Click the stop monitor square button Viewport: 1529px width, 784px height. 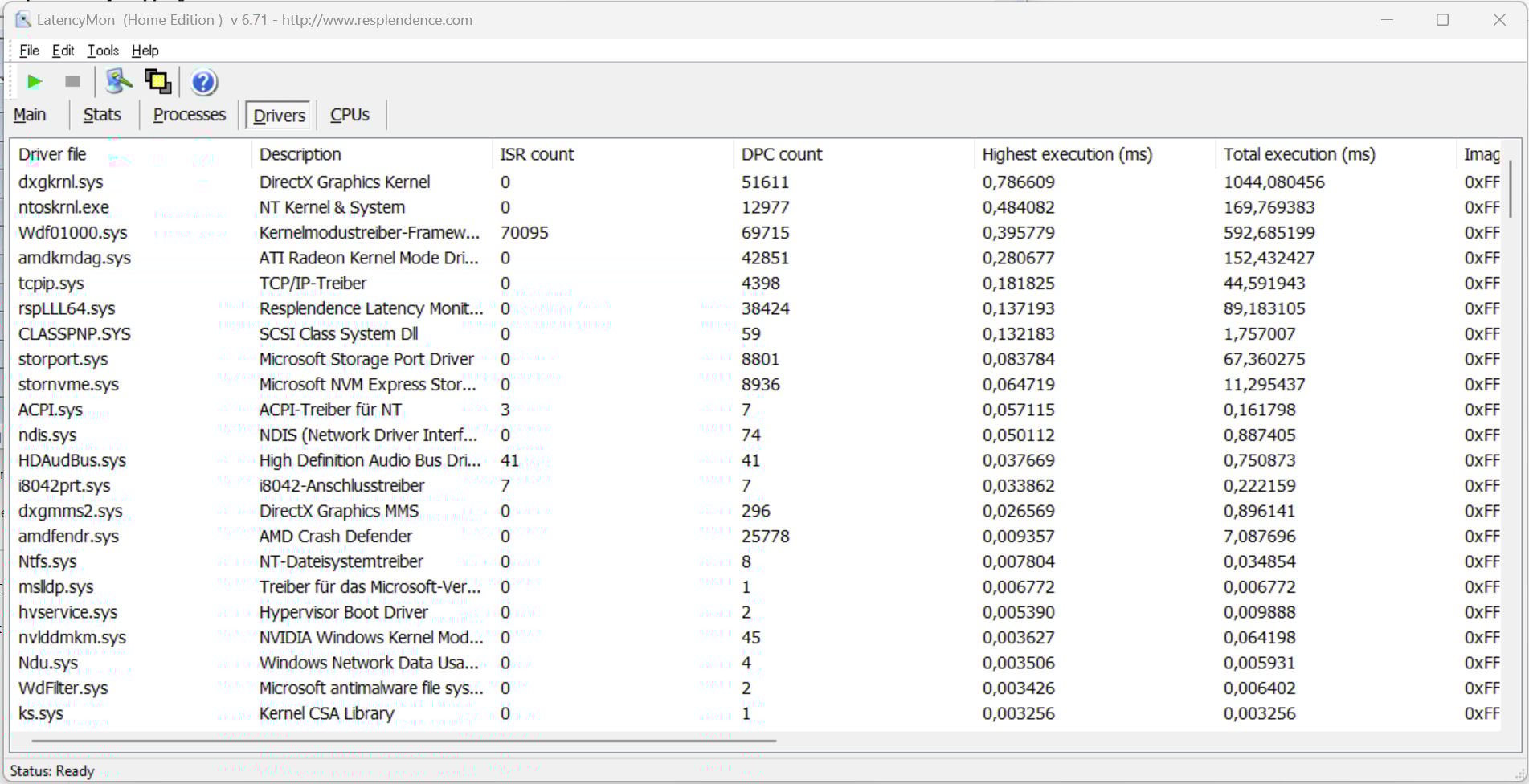pyautogui.click(x=72, y=81)
